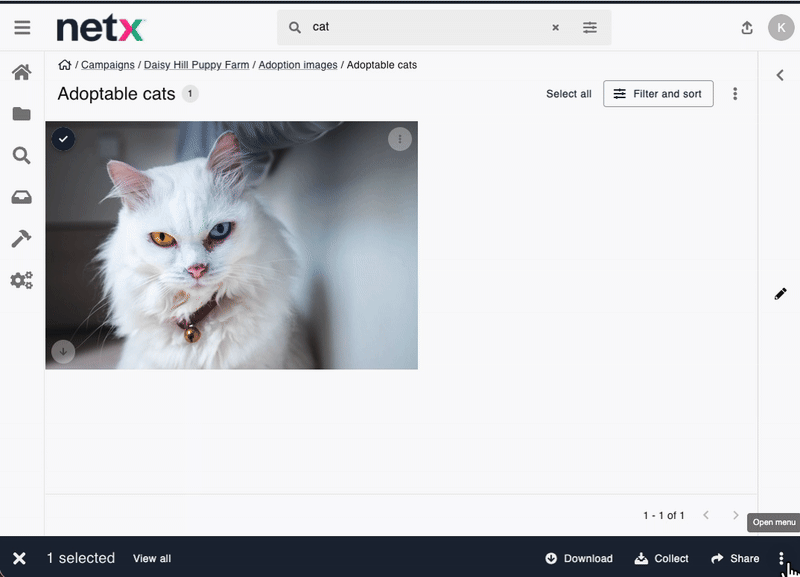The image size is (800, 577).
Task: Open the white cat image thumbnail
Action: 231,250
